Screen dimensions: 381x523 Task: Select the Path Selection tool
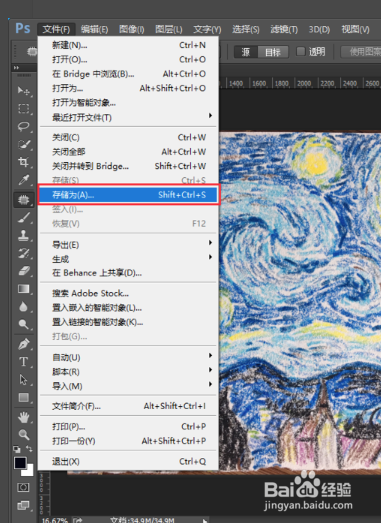[x=23, y=380]
